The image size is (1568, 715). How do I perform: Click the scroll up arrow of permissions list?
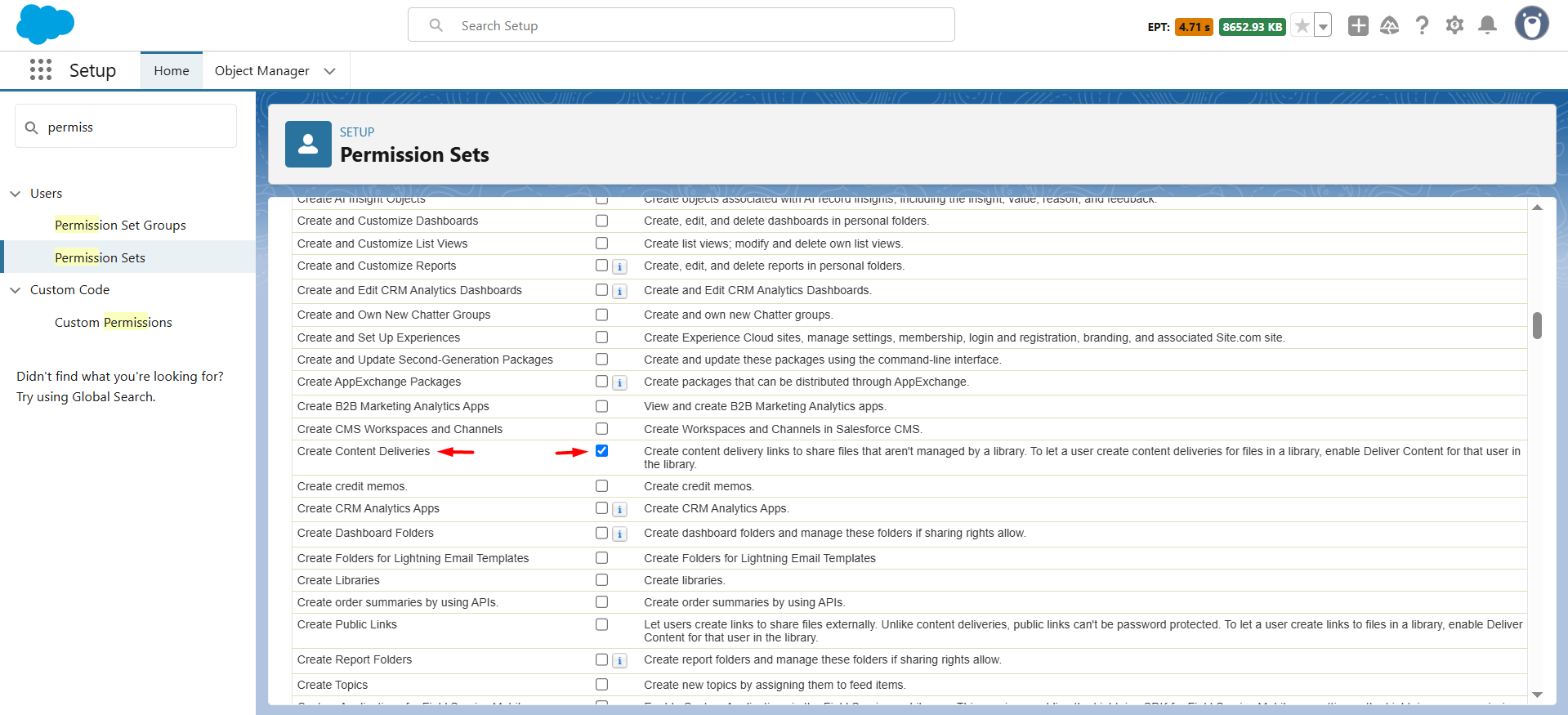point(1537,208)
